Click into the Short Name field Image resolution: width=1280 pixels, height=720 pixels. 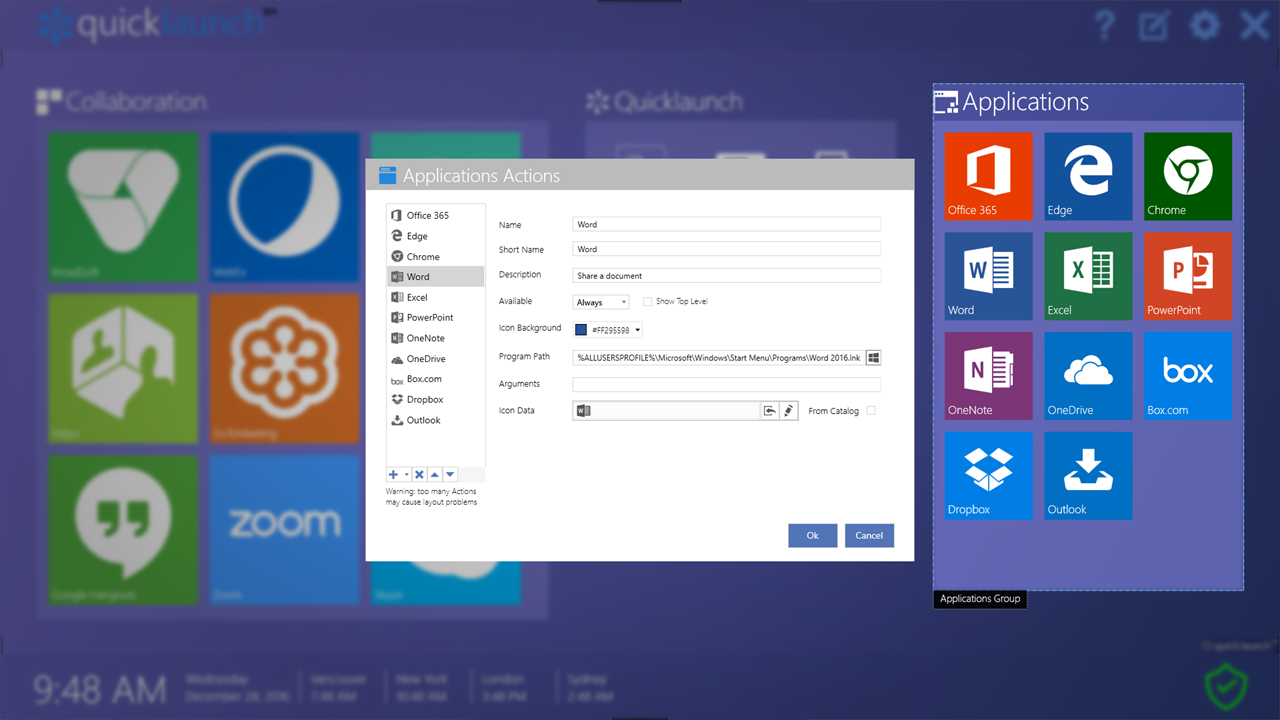[x=727, y=249]
